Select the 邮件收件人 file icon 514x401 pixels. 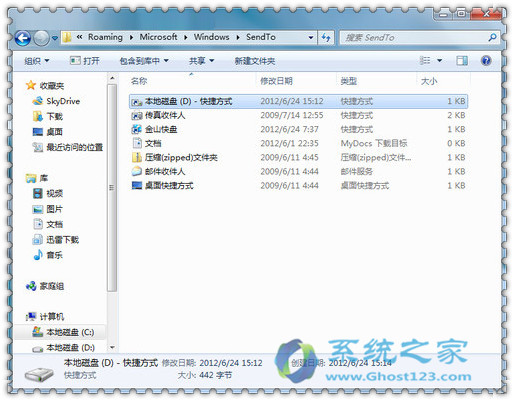tap(137, 171)
